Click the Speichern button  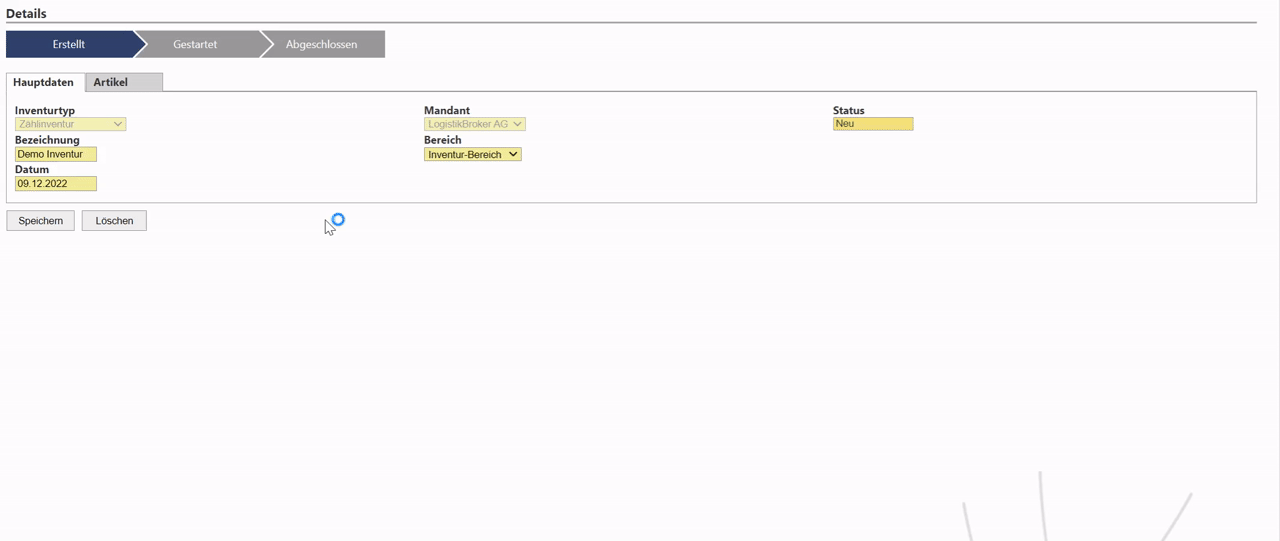click(x=41, y=220)
